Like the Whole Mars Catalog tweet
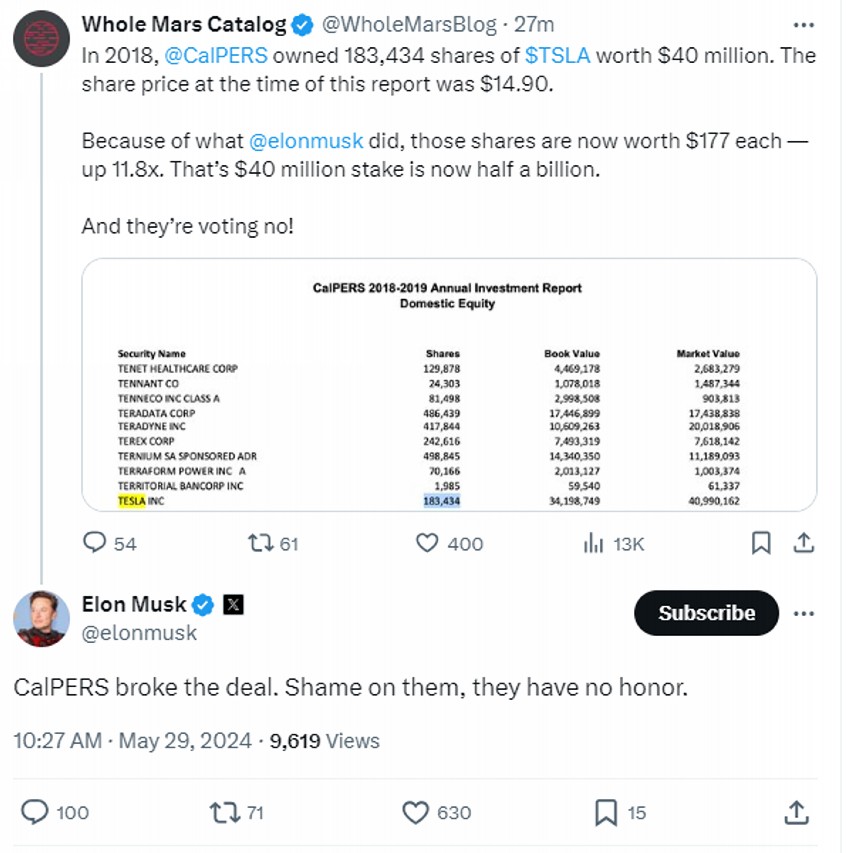The image size is (850, 853). pos(428,543)
